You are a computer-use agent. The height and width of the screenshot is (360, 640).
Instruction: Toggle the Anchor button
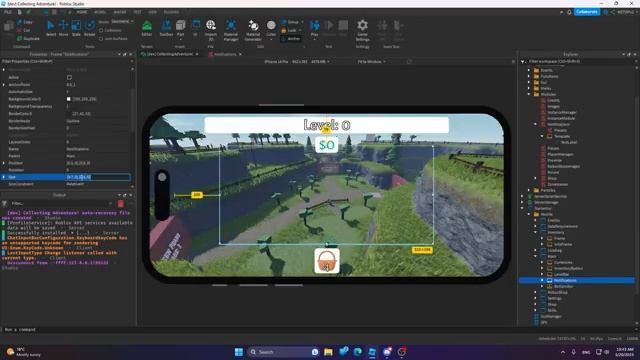[x=291, y=39]
